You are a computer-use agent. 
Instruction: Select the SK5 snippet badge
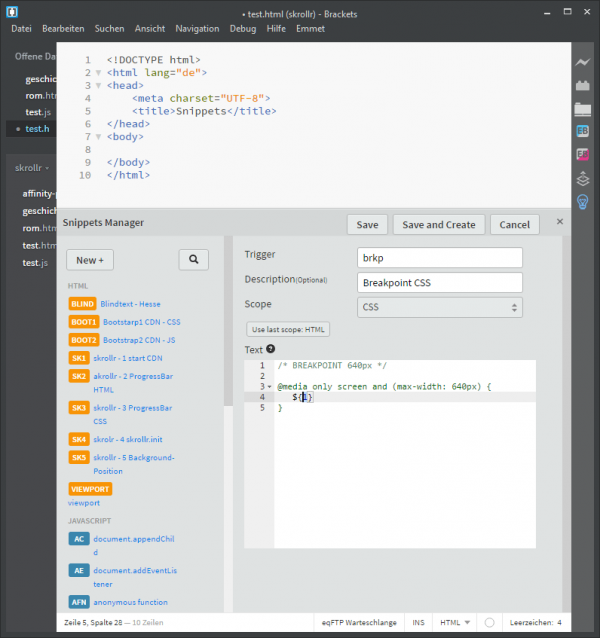point(79,457)
